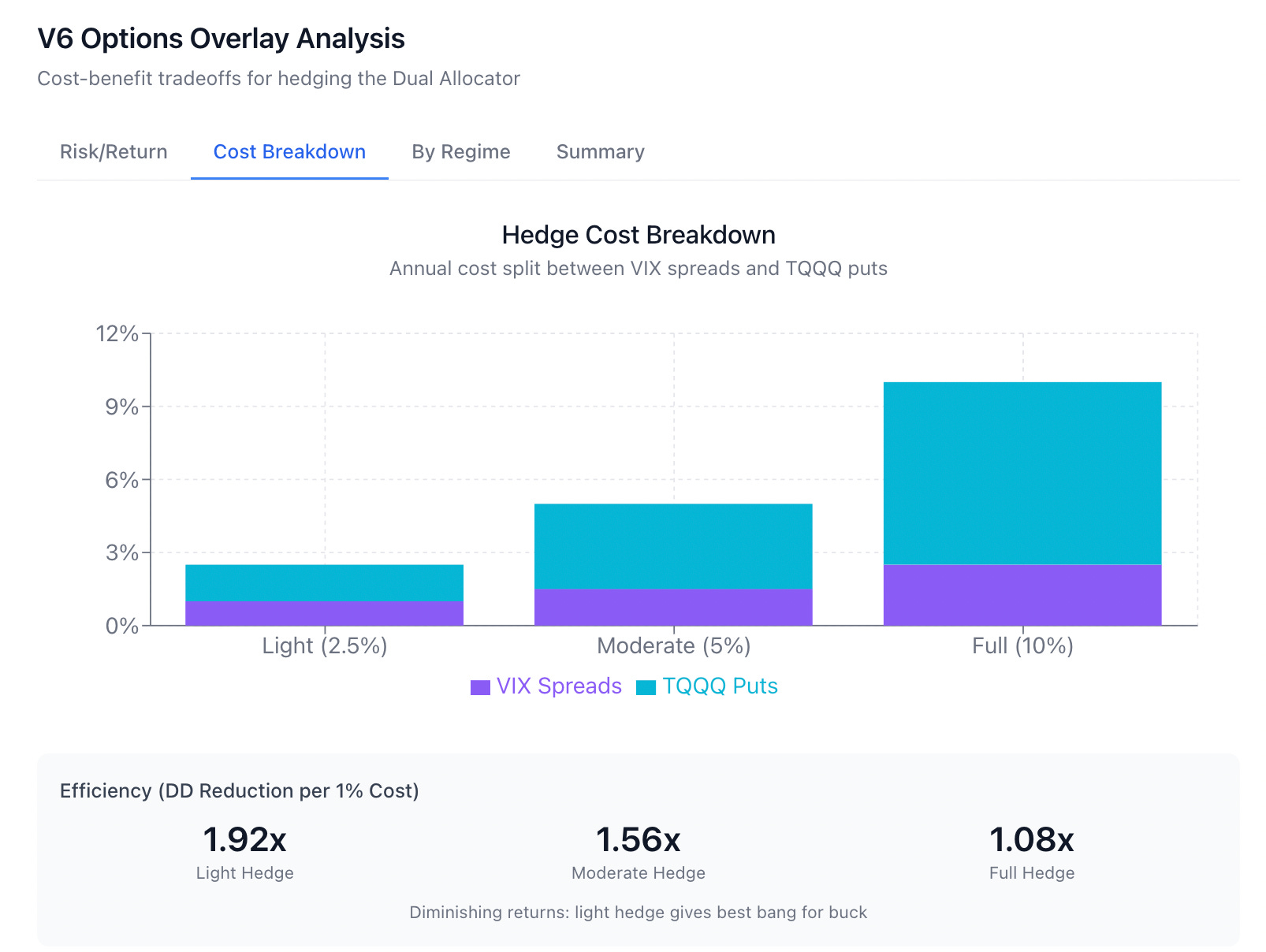Toggle the VIX Spreads legend label
The image size is (1266, 952).
click(559, 686)
